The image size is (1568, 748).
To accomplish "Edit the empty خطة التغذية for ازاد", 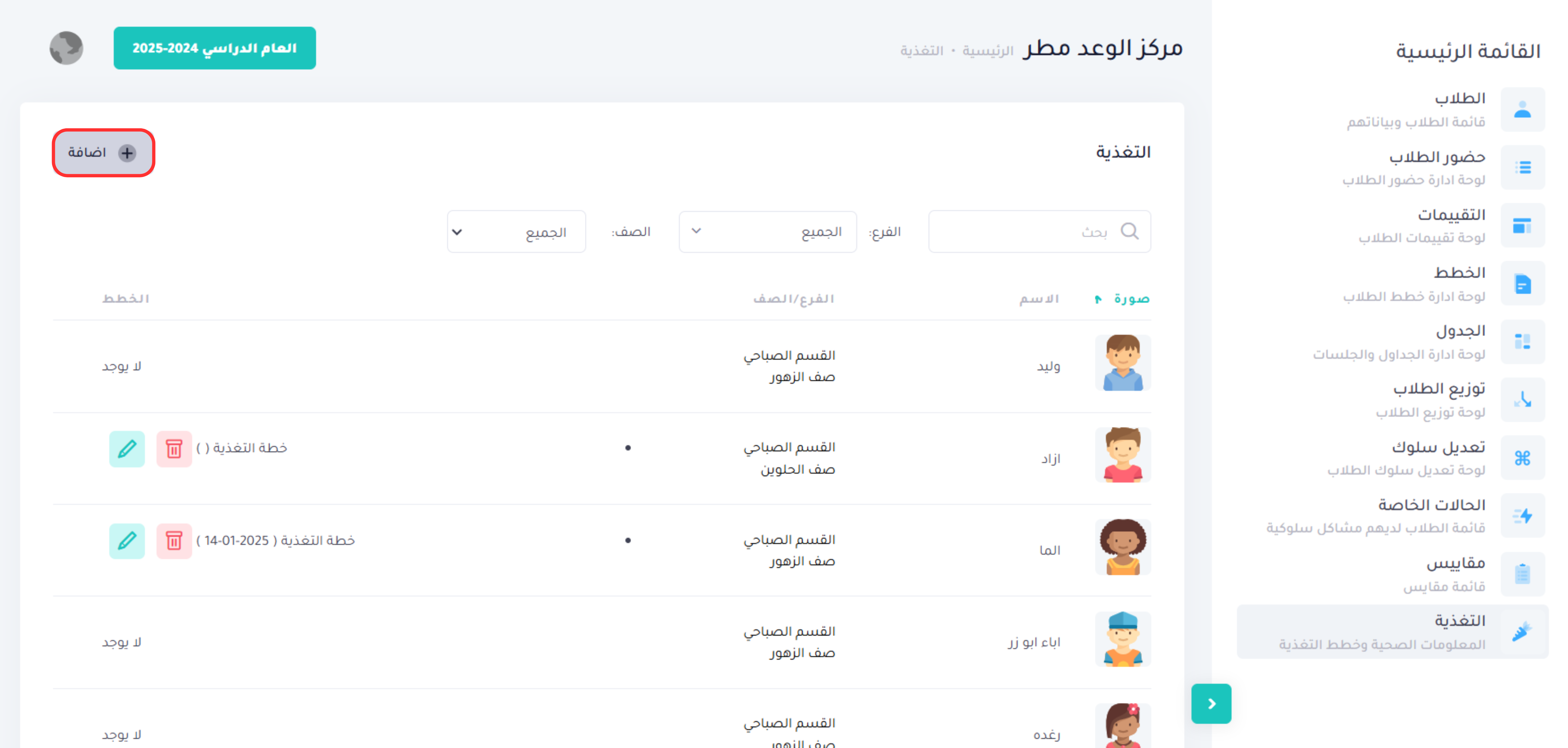I will click(127, 449).
